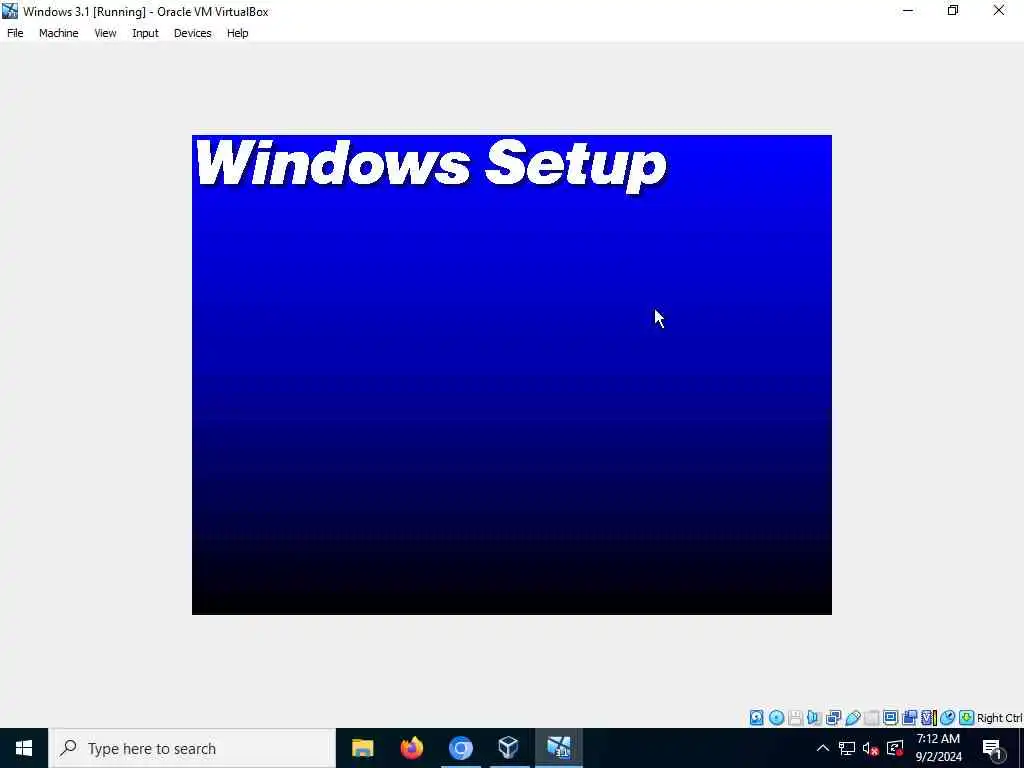The width and height of the screenshot is (1024, 768).
Task: Click the floppy drive status icon
Action: point(795,718)
